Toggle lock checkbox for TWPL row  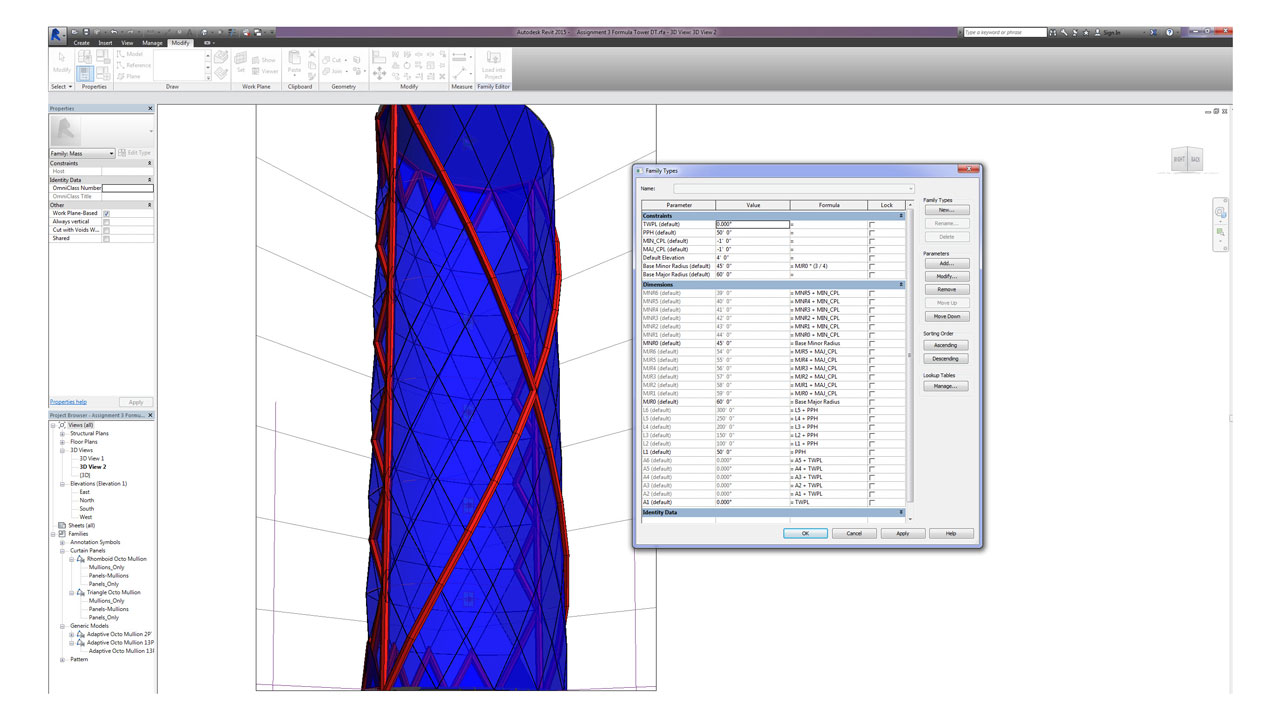click(872, 224)
